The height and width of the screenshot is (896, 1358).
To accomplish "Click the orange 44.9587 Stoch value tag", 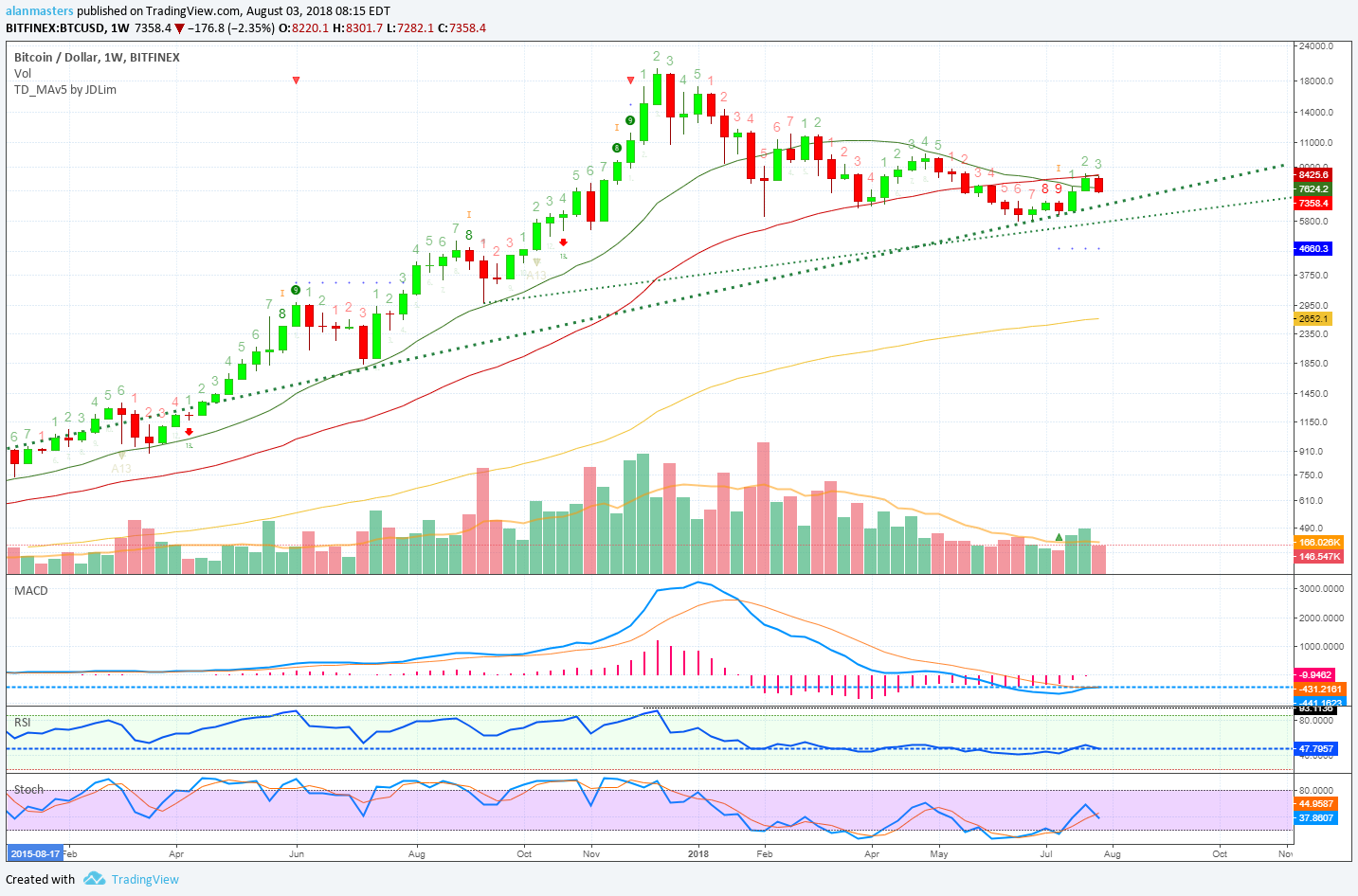I will pyautogui.click(x=1315, y=804).
